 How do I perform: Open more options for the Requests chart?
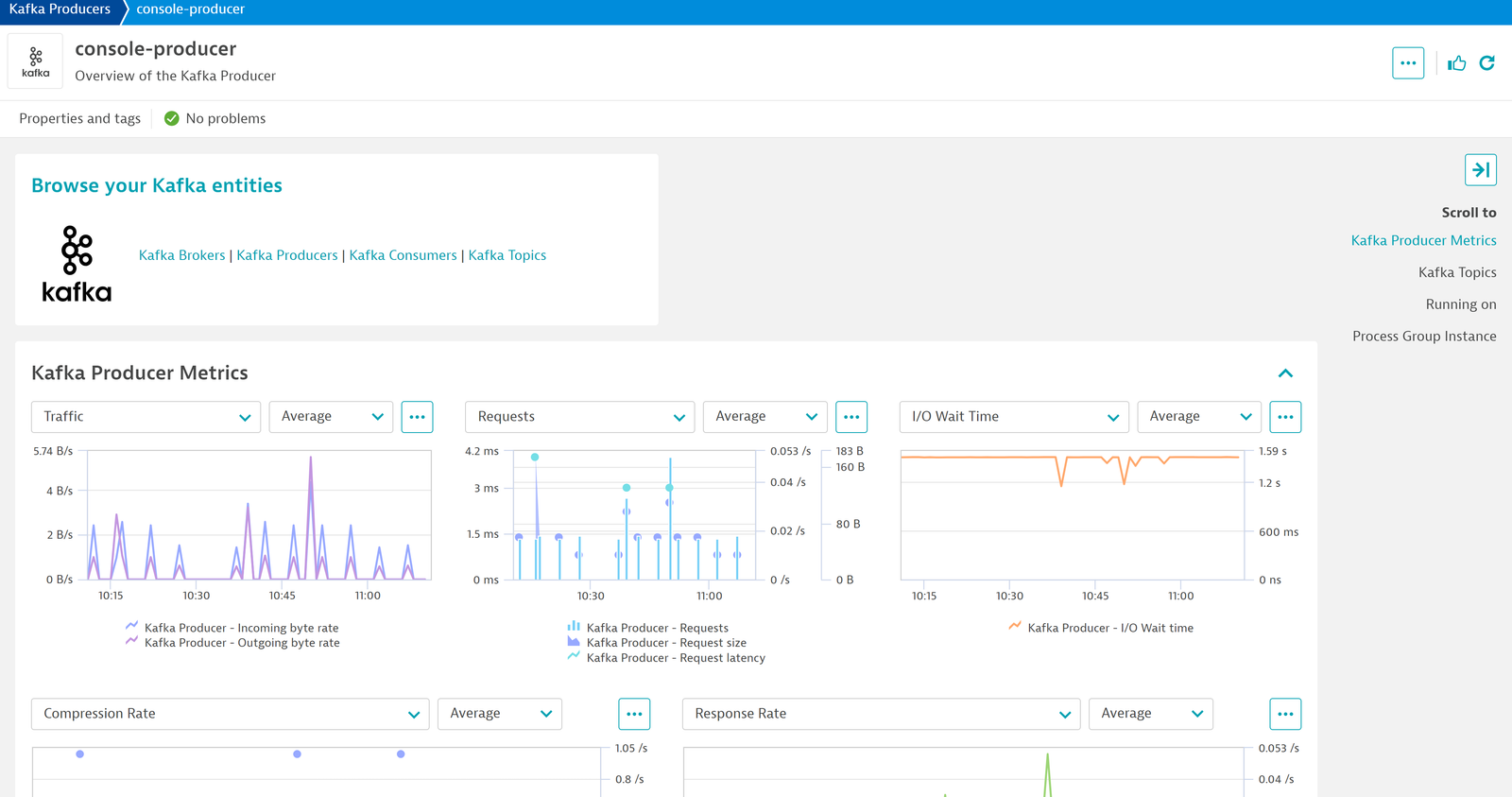point(851,417)
